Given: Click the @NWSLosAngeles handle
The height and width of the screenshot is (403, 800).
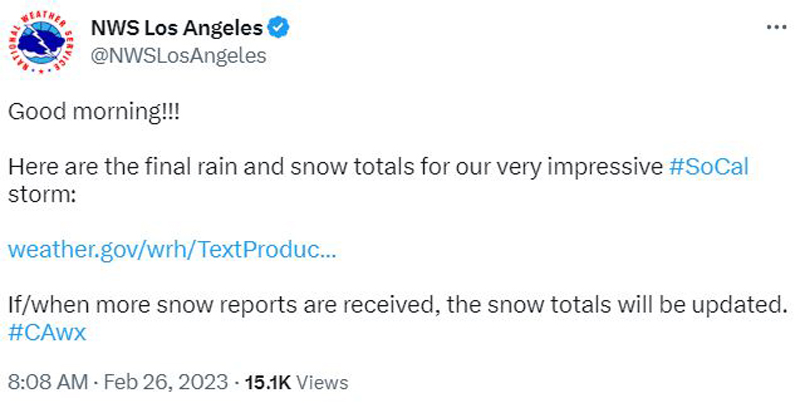Looking at the screenshot, I should point(179,56).
